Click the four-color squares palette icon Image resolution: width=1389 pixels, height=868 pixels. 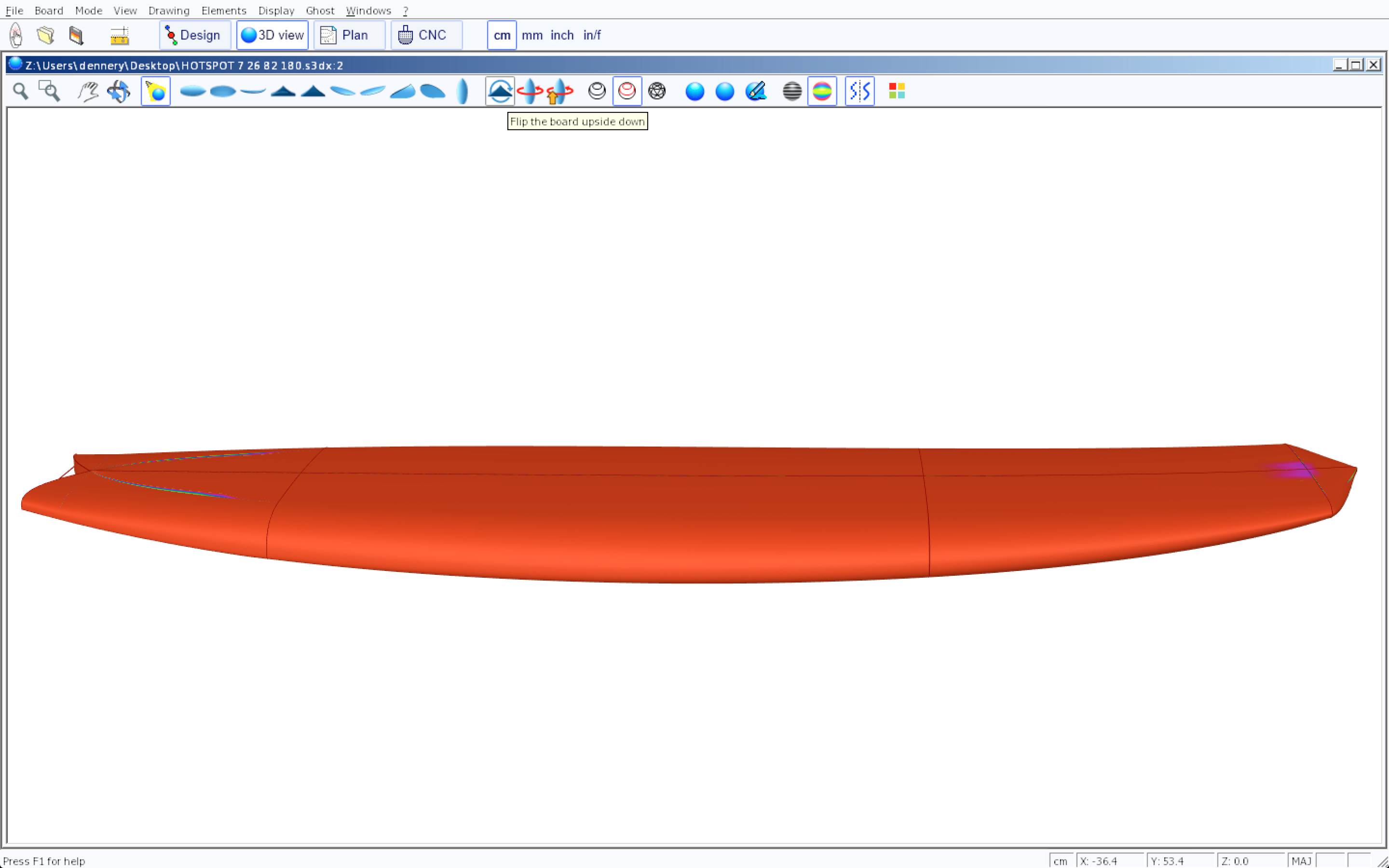897,91
